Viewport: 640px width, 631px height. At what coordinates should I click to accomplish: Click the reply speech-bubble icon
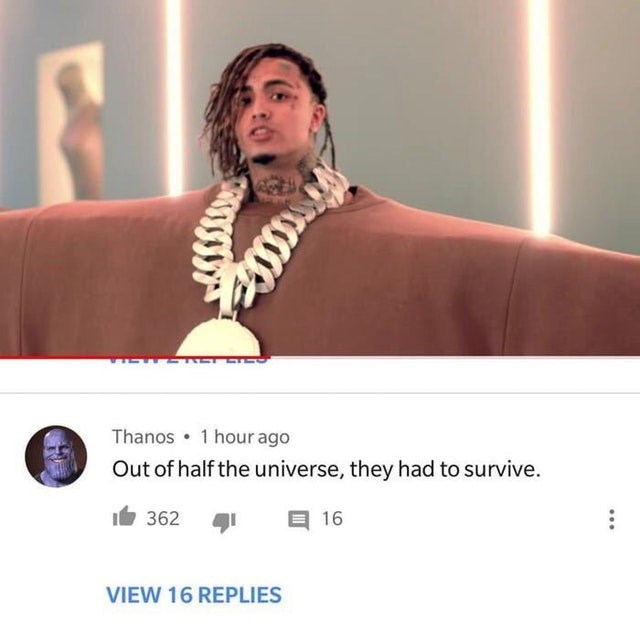point(299,520)
